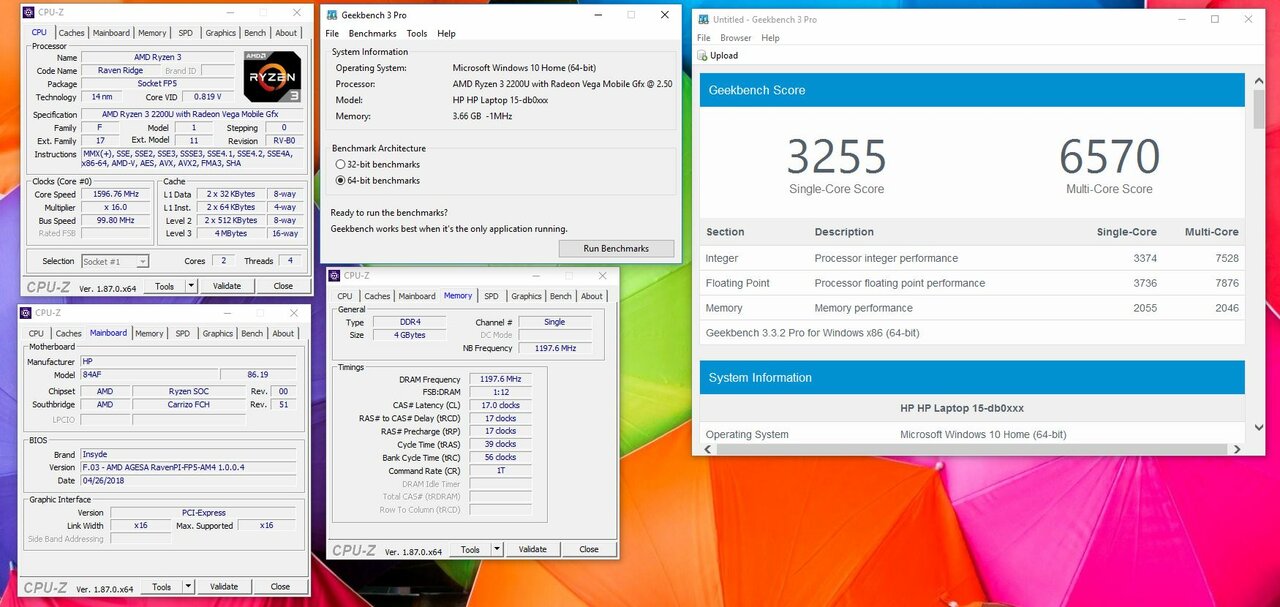This screenshot has height=607, width=1280.
Task: Open File menu in Geekbench results window
Action: (x=704, y=38)
